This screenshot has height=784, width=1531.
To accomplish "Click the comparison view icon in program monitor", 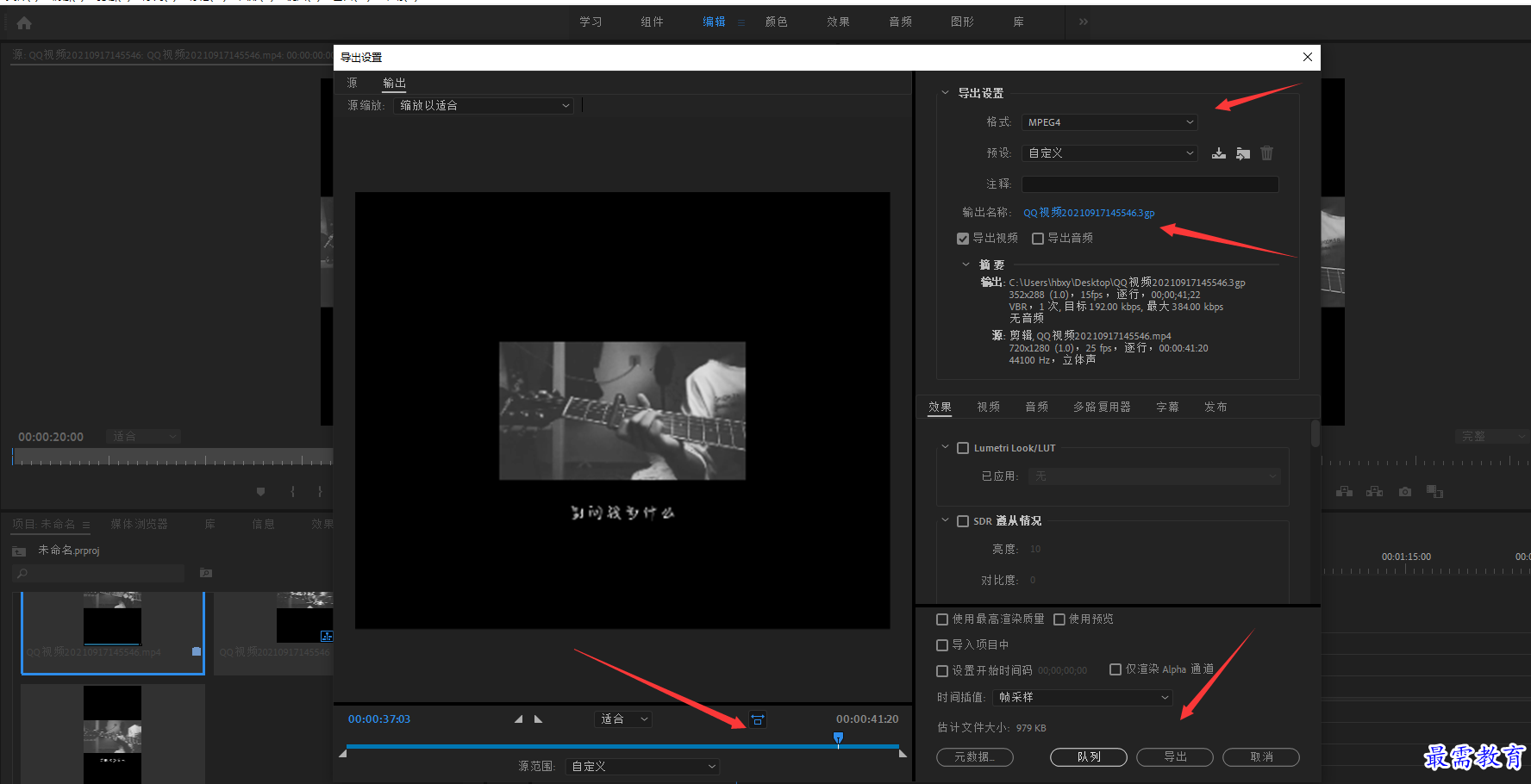I will point(1434,492).
